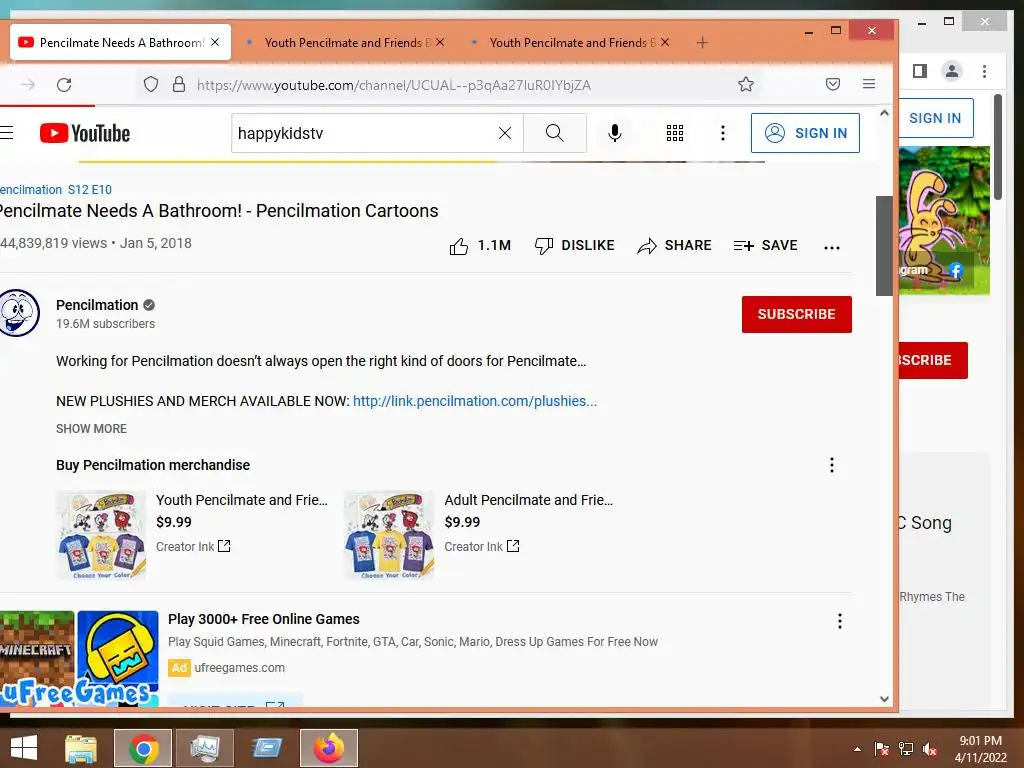
Task: Dislike the Pencilmate video
Action: (574, 246)
